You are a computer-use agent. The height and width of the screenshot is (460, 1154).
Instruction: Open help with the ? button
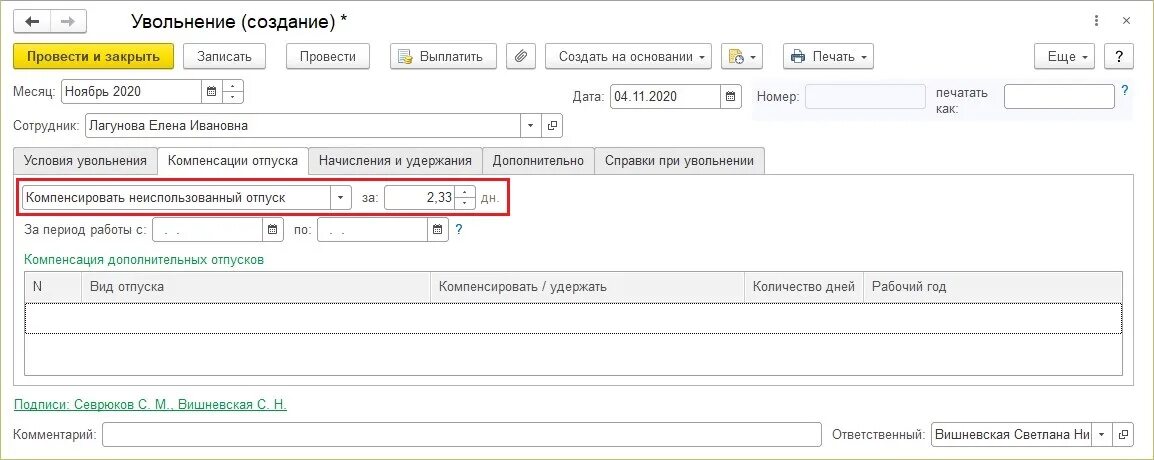(1119, 57)
